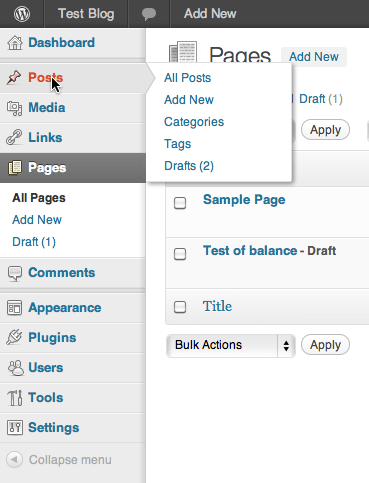Toggle the select-all checkbox beside Title
This screenshot has width=369, height=483.
click(180, 307)
